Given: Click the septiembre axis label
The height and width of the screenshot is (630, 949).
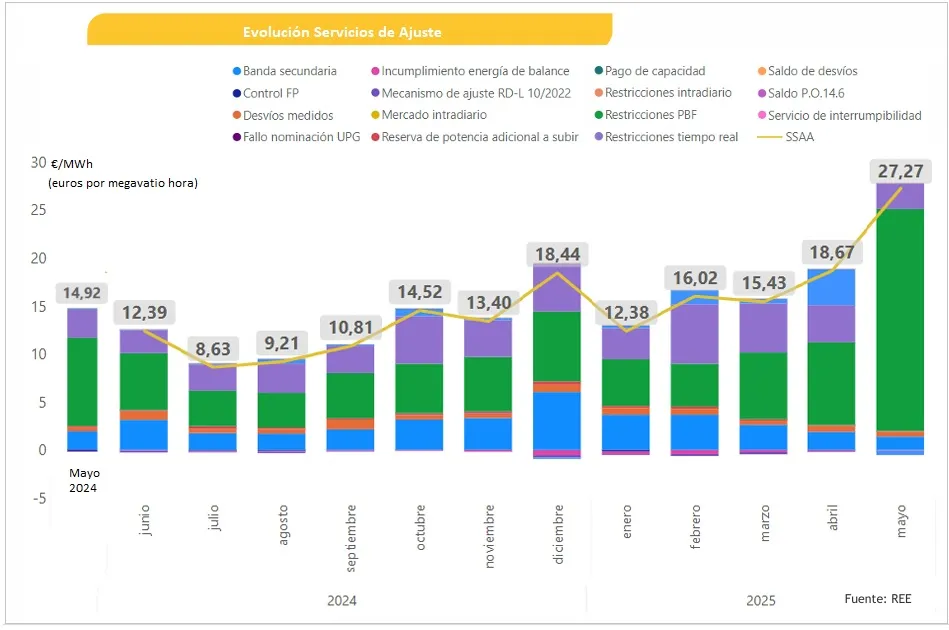Looking at the screenshot, I should pos(351,538).
